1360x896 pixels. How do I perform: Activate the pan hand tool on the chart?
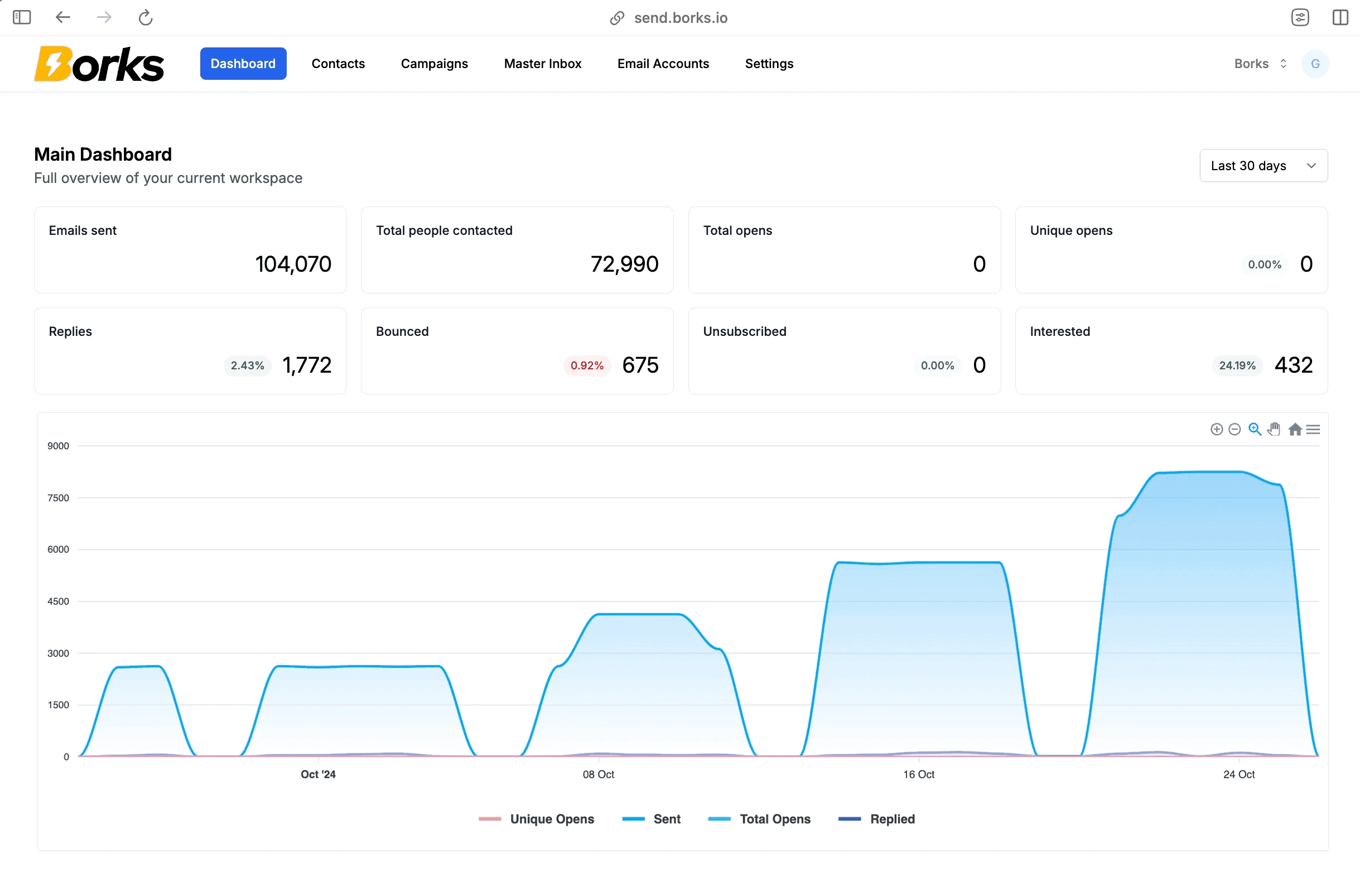(x=1274, y=428)
